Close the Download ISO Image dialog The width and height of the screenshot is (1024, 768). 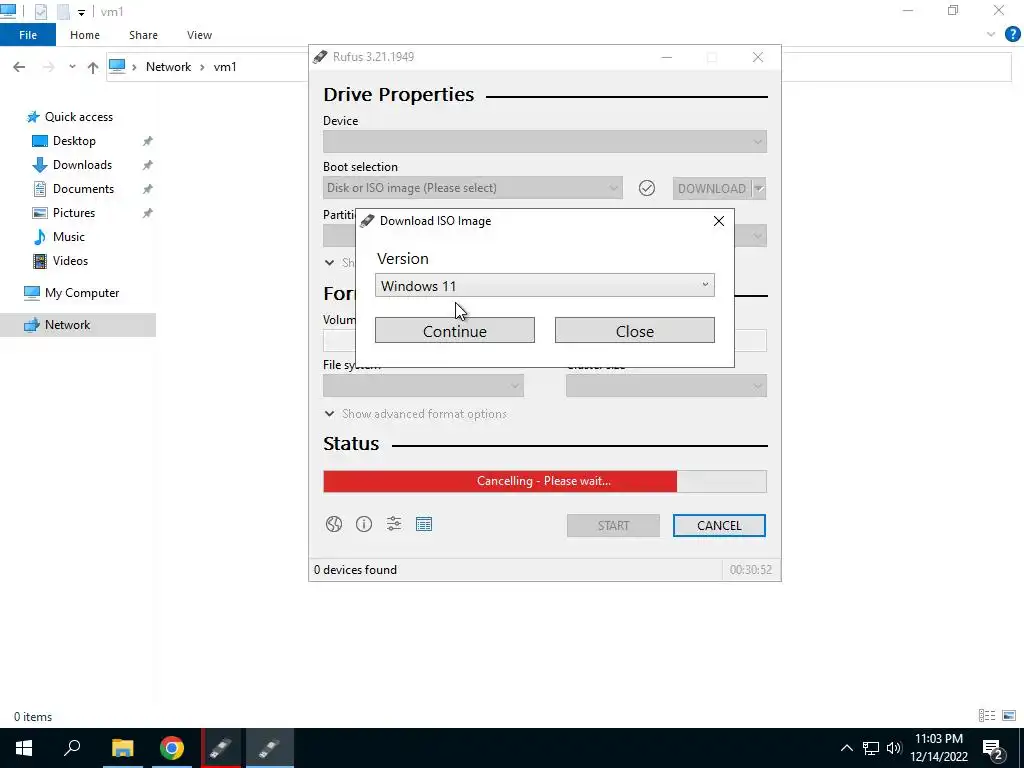[x=719, y=221]
